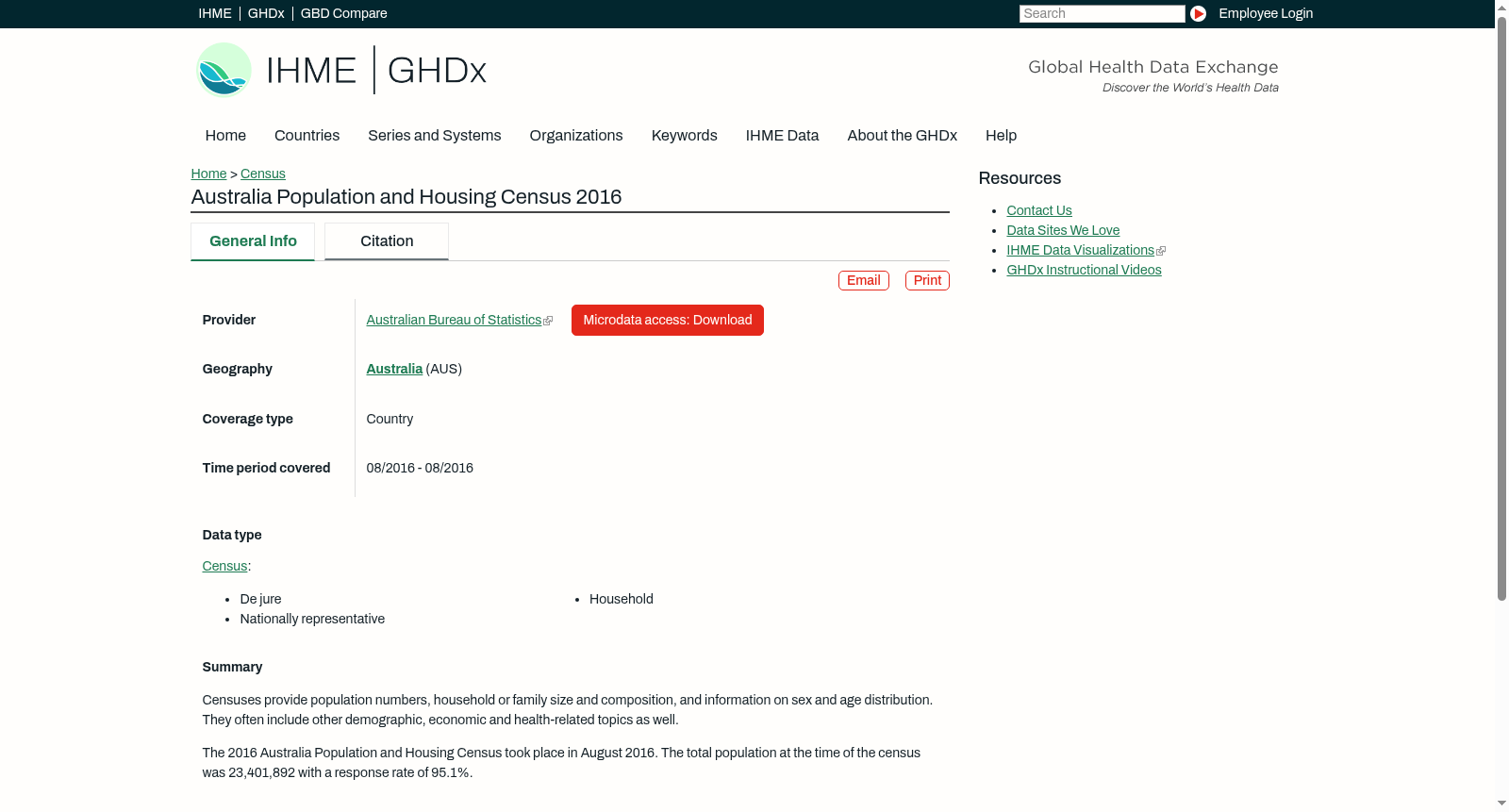Open GHDx Instructional Videos link
The height and width of the screenshot is (812, 1509).
coord(1084,270)
